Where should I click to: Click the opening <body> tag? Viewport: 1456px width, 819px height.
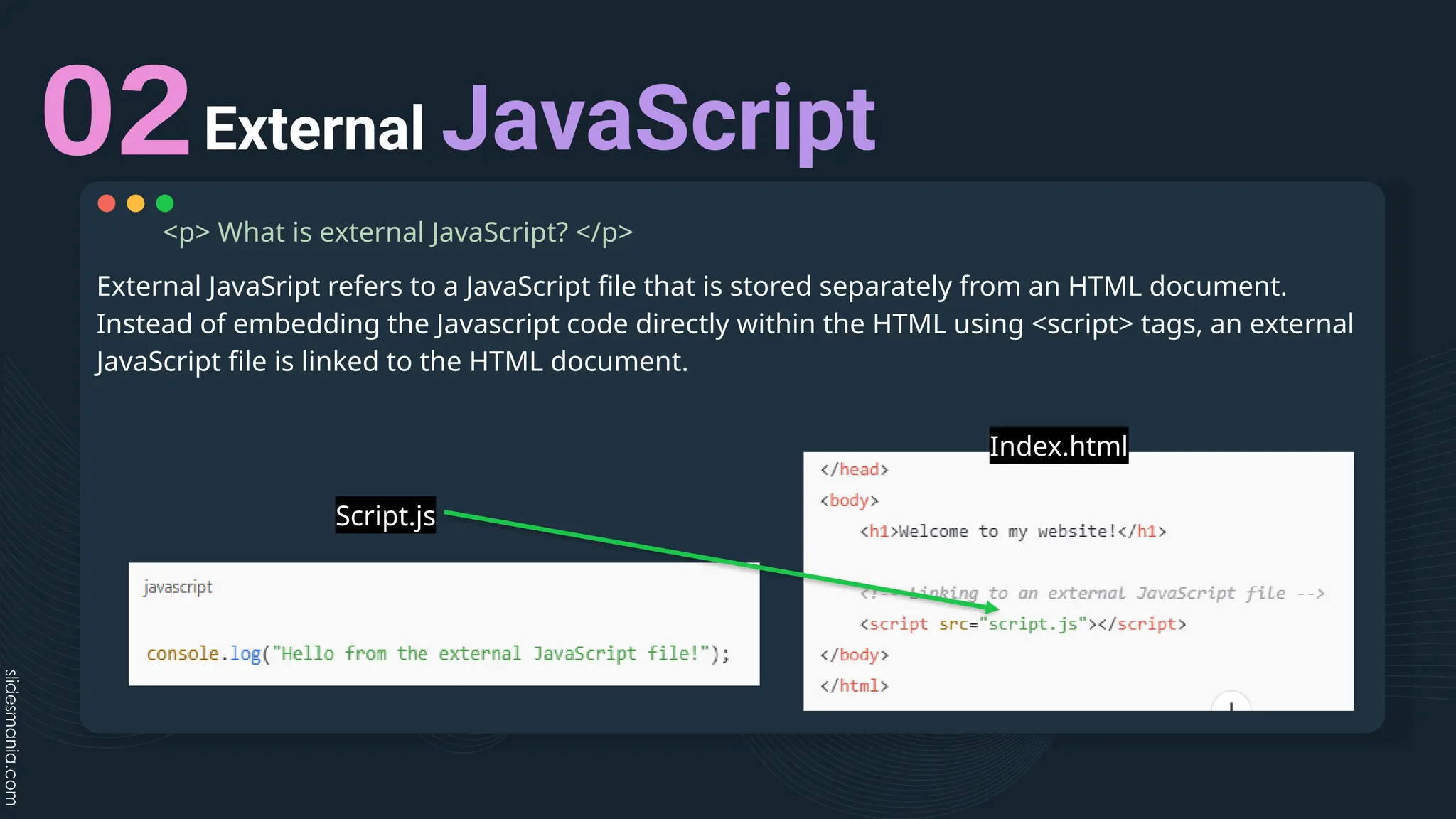[x=849, y=500]
